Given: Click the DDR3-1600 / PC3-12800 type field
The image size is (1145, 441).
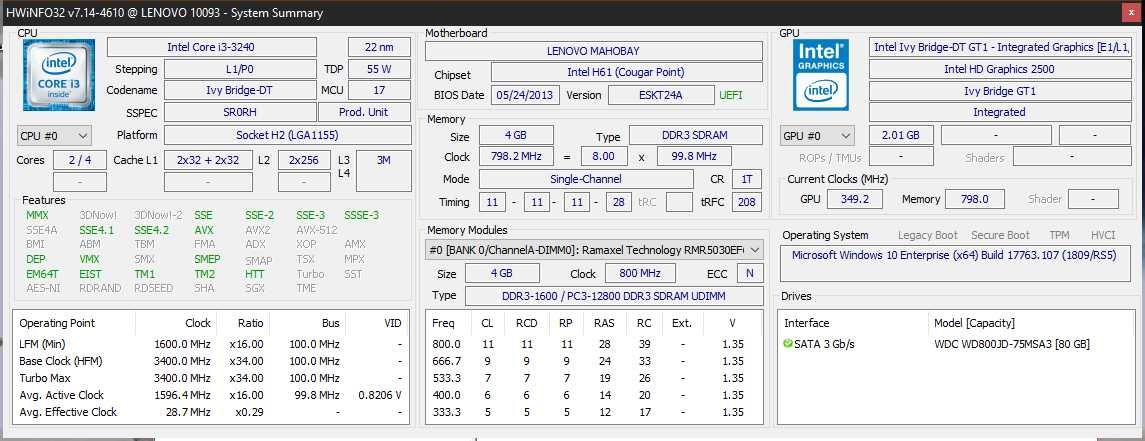Looking at the screenshot, I should 613,296.
